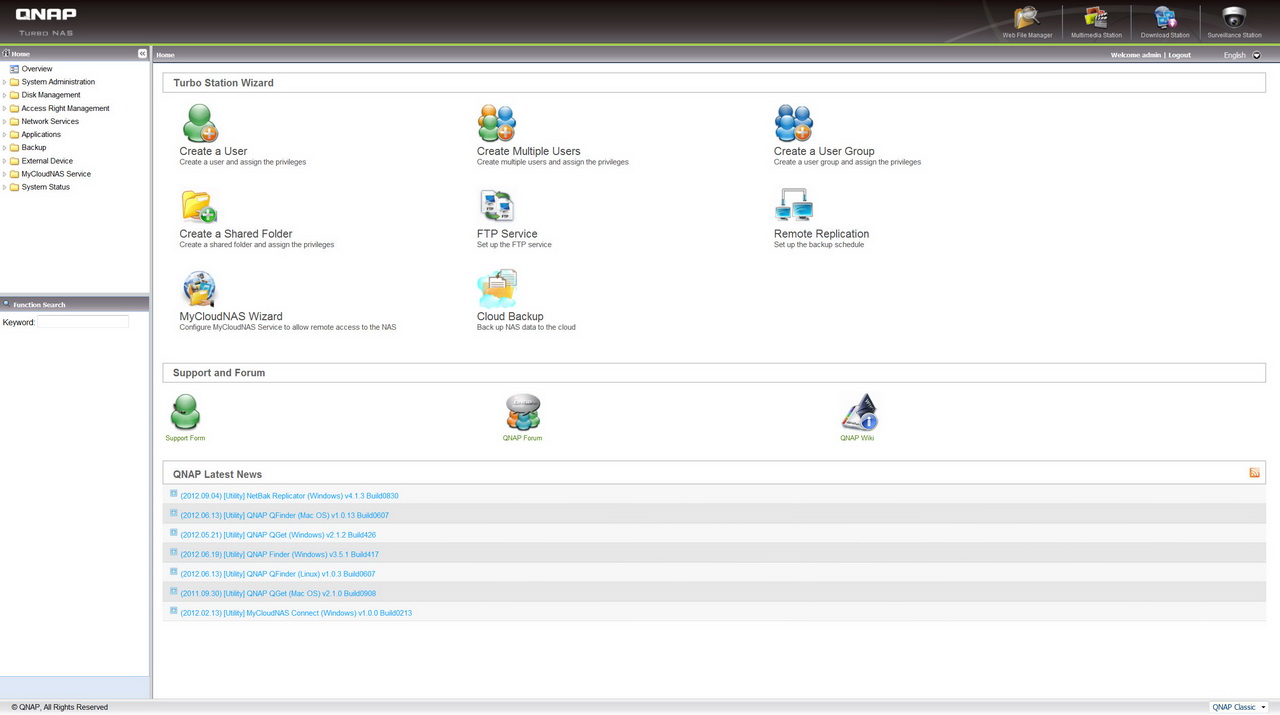
Task: Click the Cloud Backup icon
Action: [x=496, y=289]
